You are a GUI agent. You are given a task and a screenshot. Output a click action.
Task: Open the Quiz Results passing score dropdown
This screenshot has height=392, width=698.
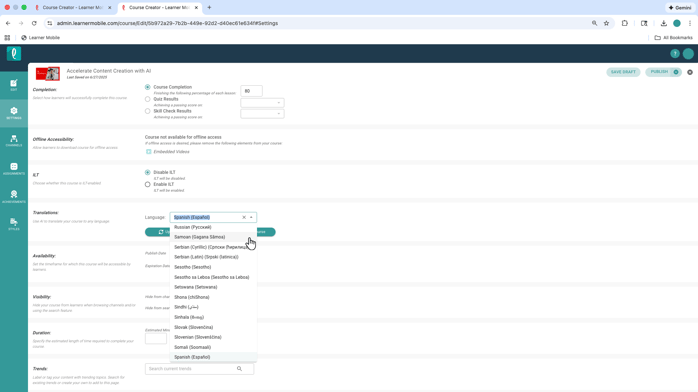pyautogui.click(x=262, y=103)
